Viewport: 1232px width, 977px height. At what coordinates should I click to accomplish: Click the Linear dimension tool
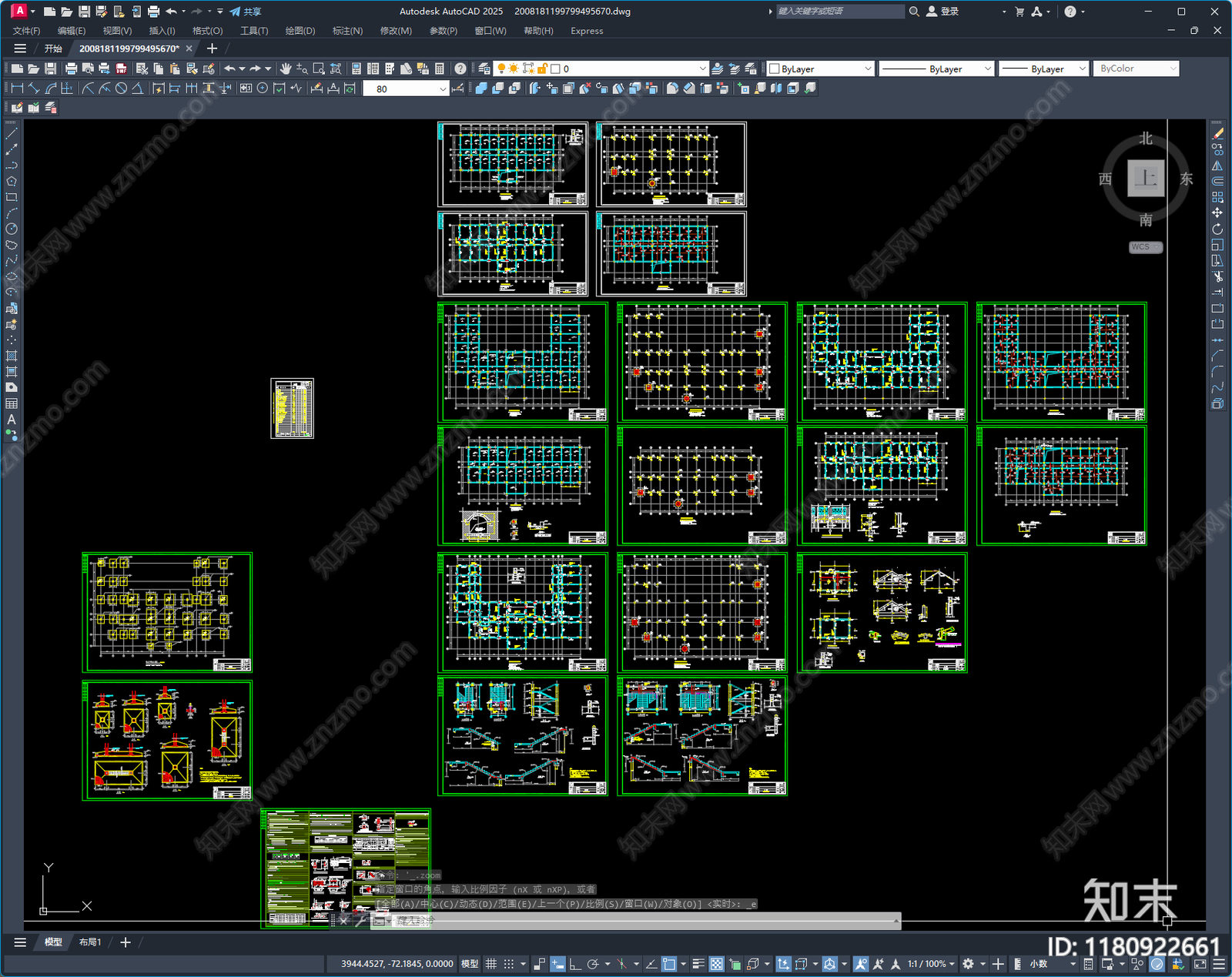pos(17,89)
